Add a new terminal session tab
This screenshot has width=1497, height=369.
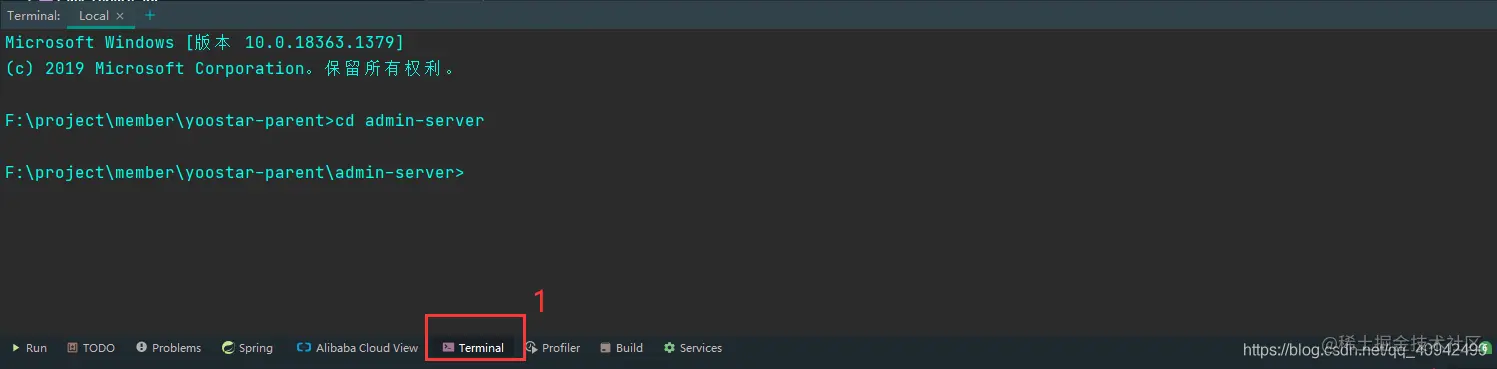point(150,15)
